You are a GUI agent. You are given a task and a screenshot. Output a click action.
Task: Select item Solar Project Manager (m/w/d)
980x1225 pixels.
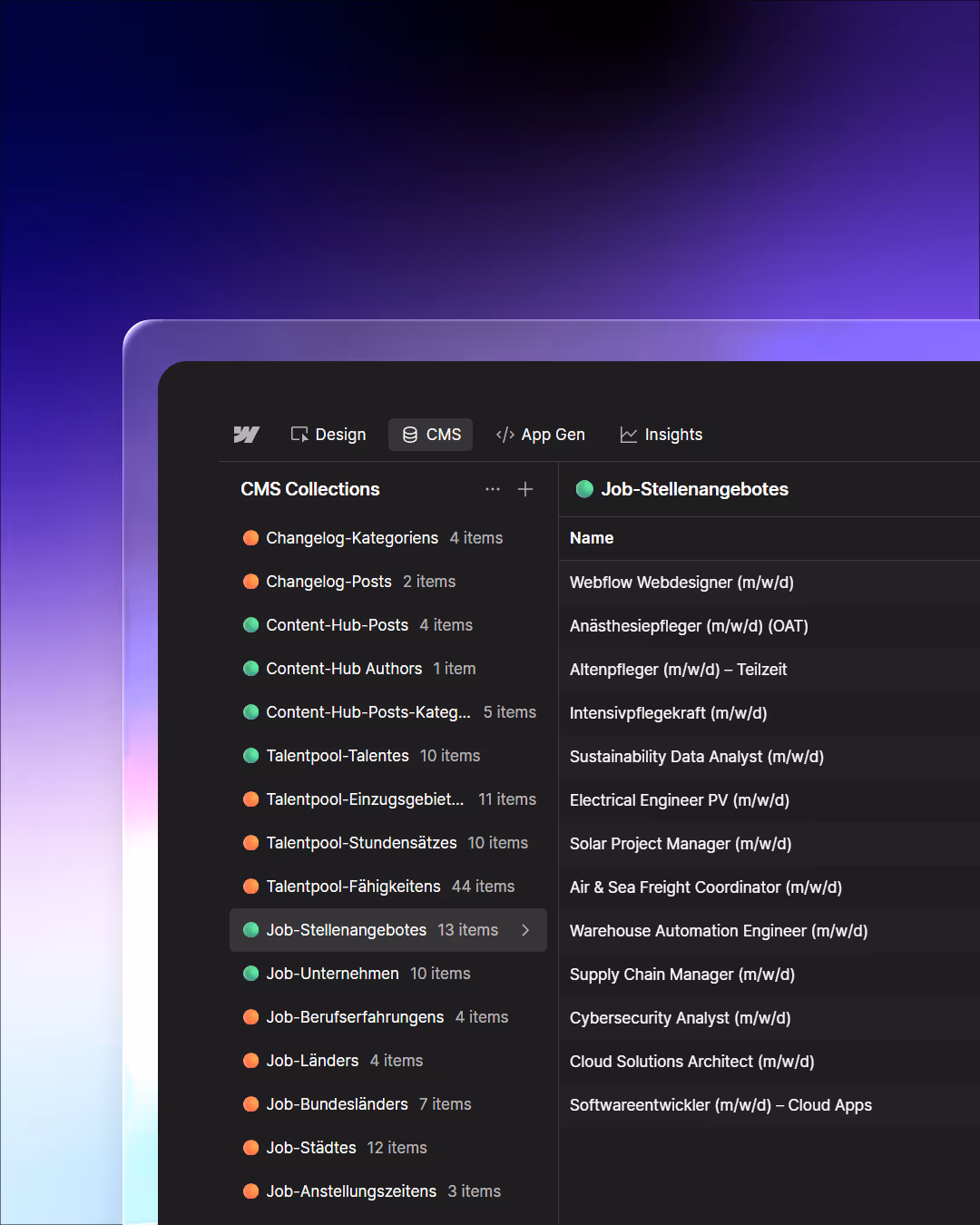click(x=769, y=844)
